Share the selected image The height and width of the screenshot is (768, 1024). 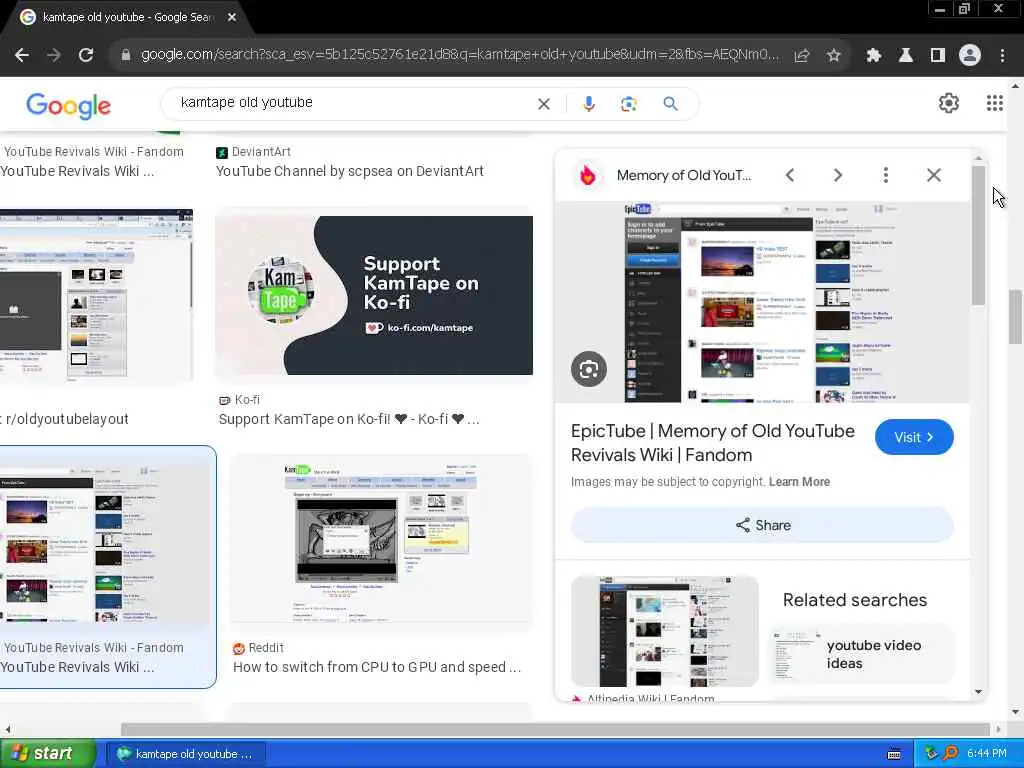(762, 525)
